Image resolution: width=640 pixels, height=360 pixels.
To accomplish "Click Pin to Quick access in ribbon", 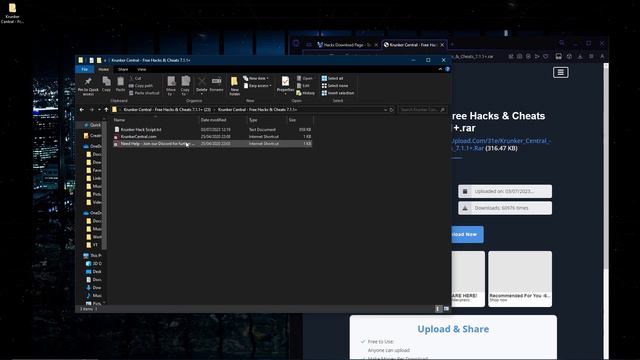I will point(88,86).
